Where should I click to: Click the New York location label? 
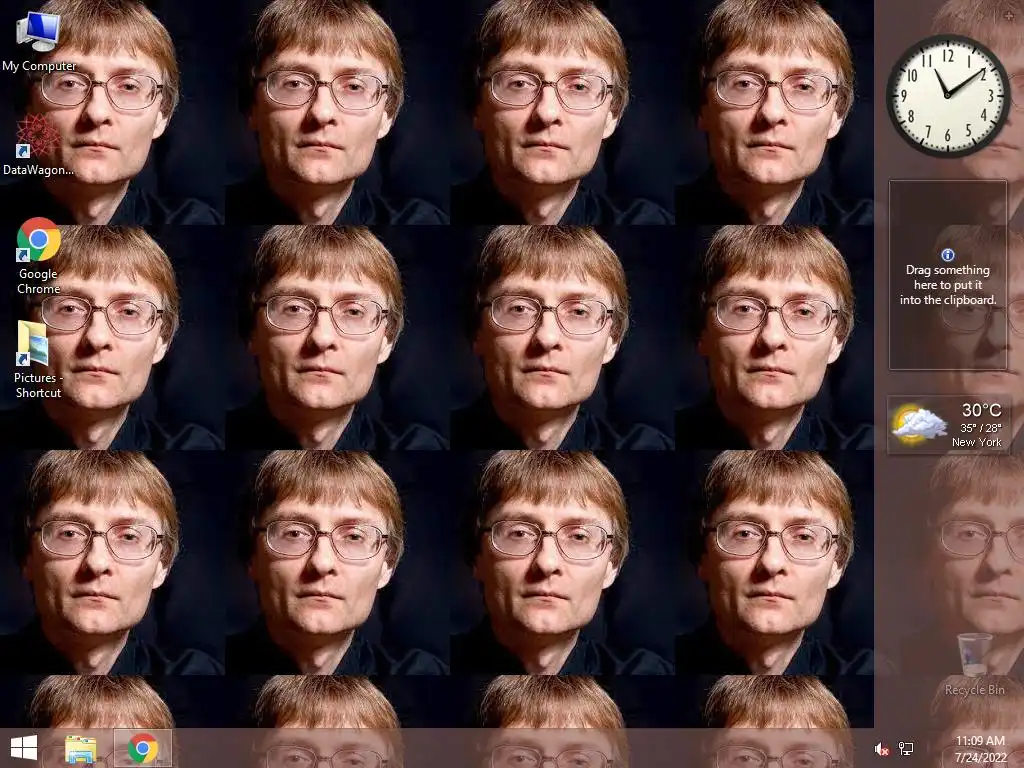click(x=976, y=442)
